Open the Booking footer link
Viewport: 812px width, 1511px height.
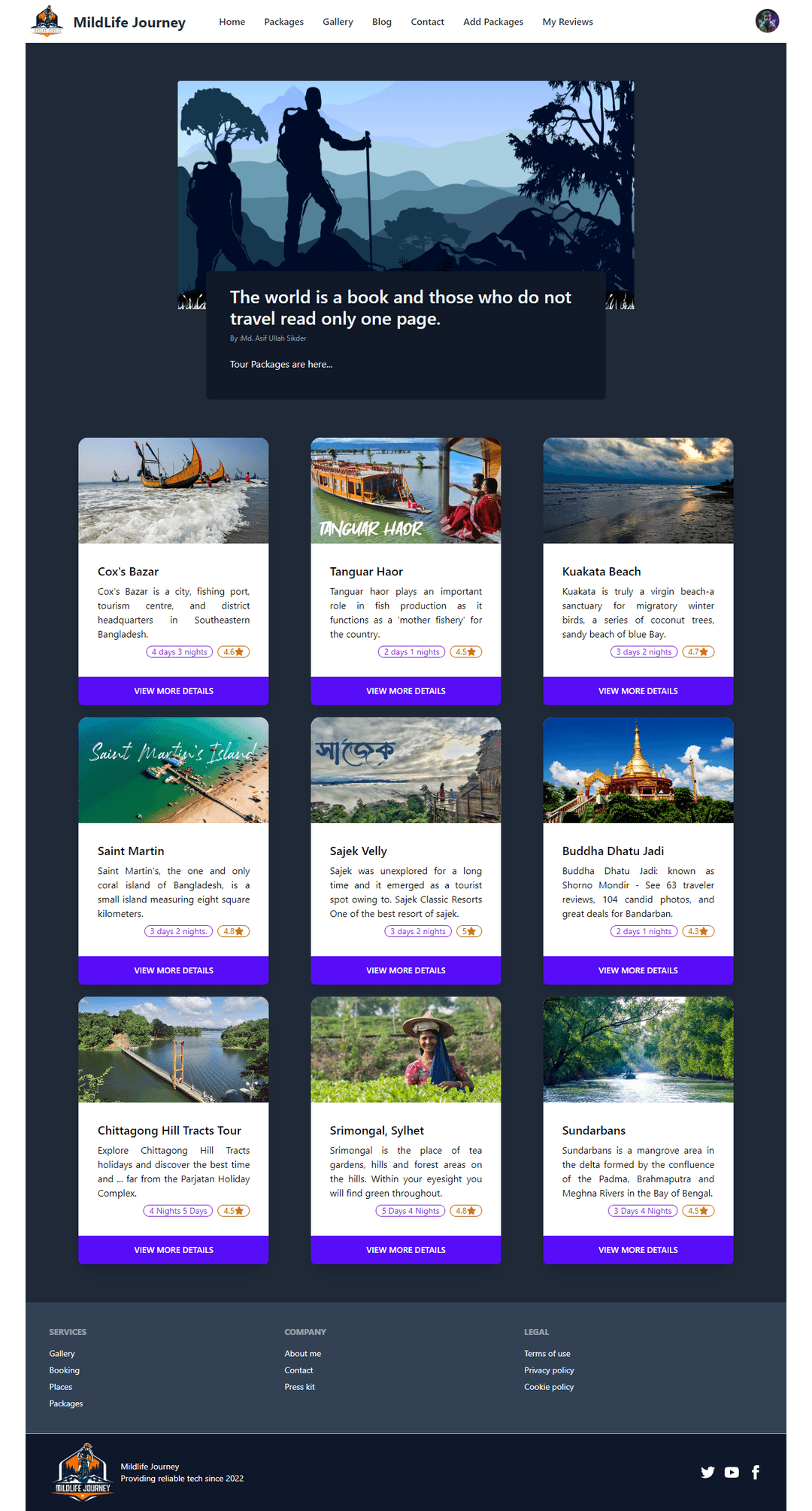pyautogui.click(x=64, y=1370)
